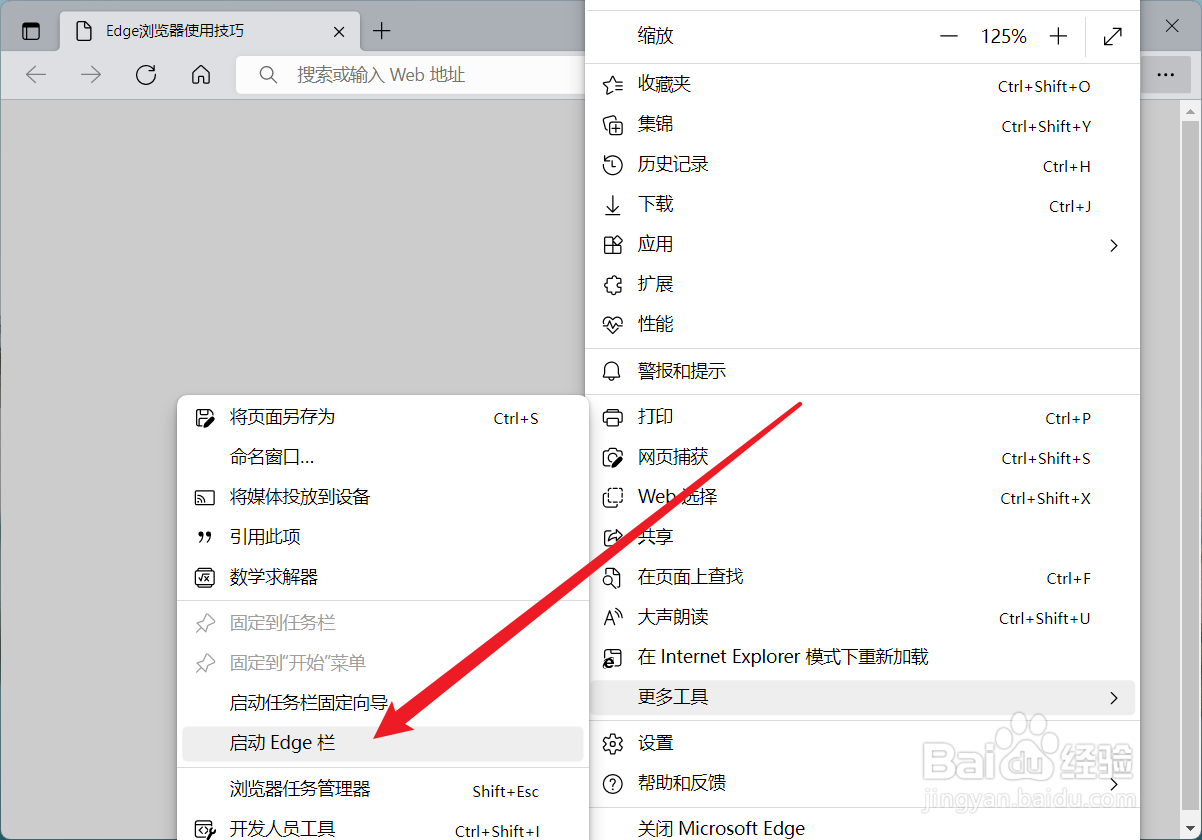Expand 帮助和反馈 submenu
Image resolution: width=1202 pixels, height=840 pixels.
[x=862, y=783]
